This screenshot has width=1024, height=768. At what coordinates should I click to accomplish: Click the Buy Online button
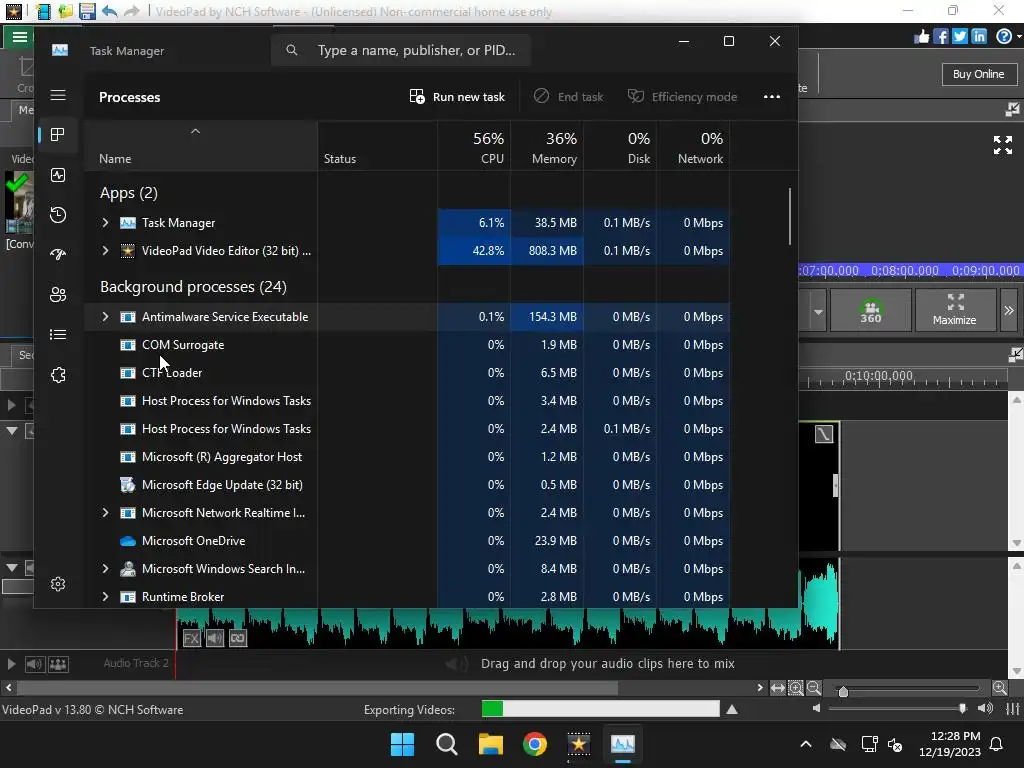[978, 74]
